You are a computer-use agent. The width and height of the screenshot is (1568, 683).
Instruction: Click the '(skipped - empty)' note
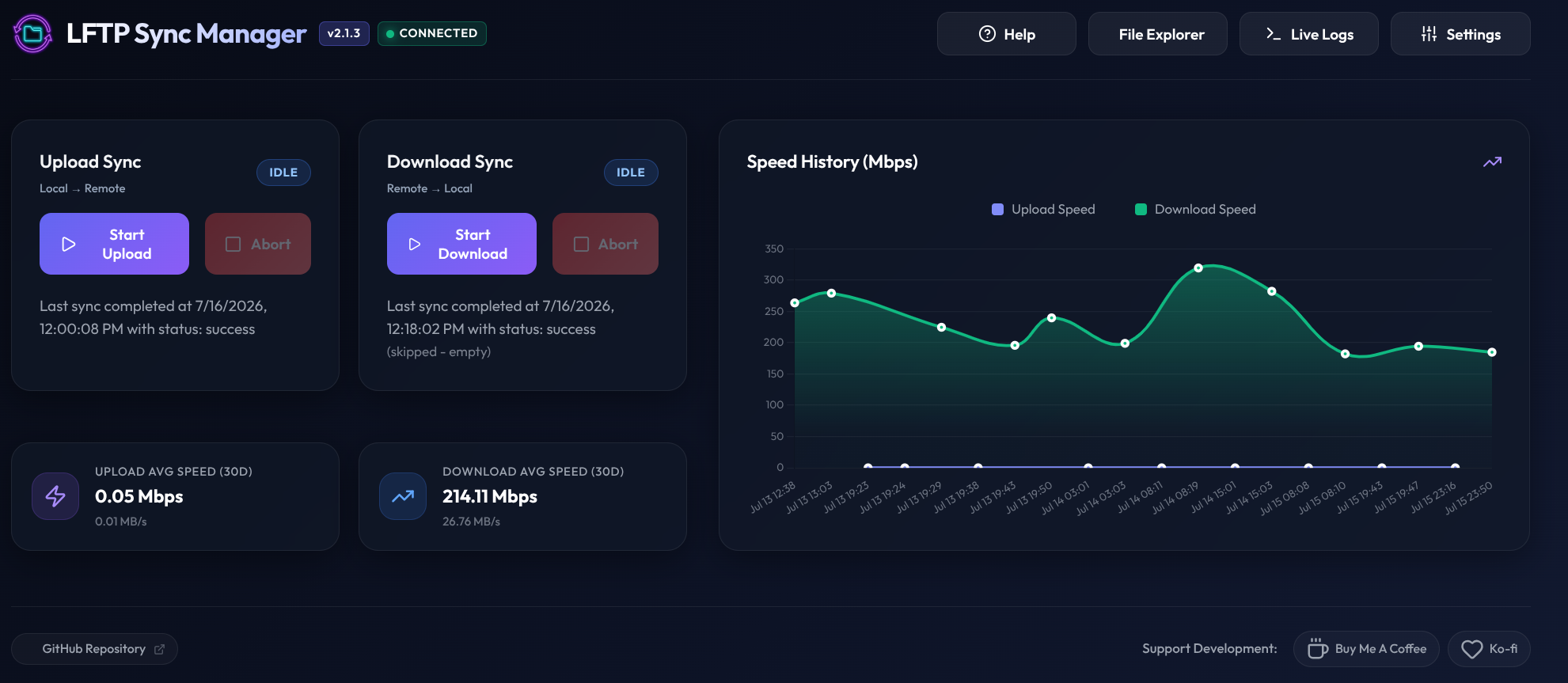pos(439,351)
